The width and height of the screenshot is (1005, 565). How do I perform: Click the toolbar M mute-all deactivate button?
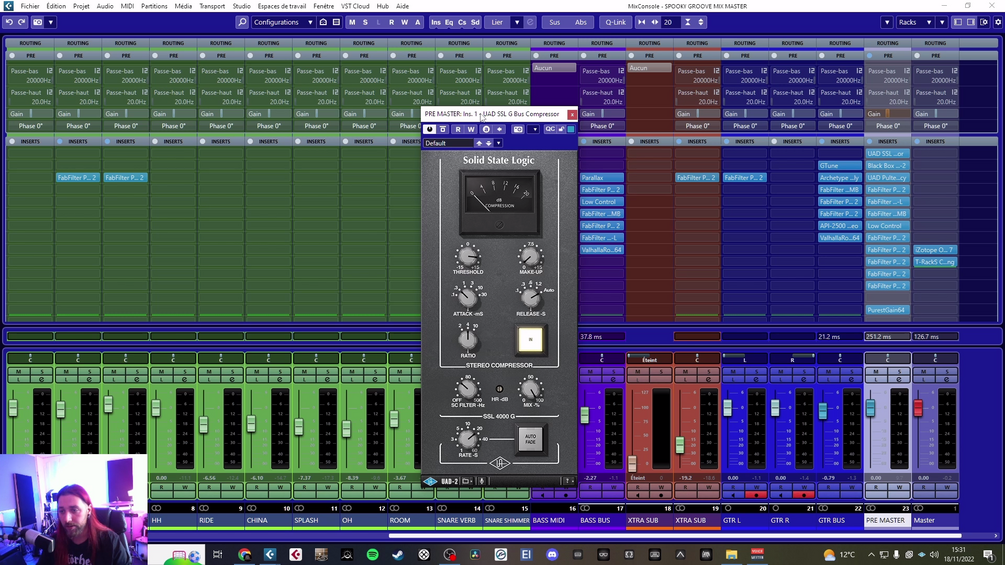[352, 22]
